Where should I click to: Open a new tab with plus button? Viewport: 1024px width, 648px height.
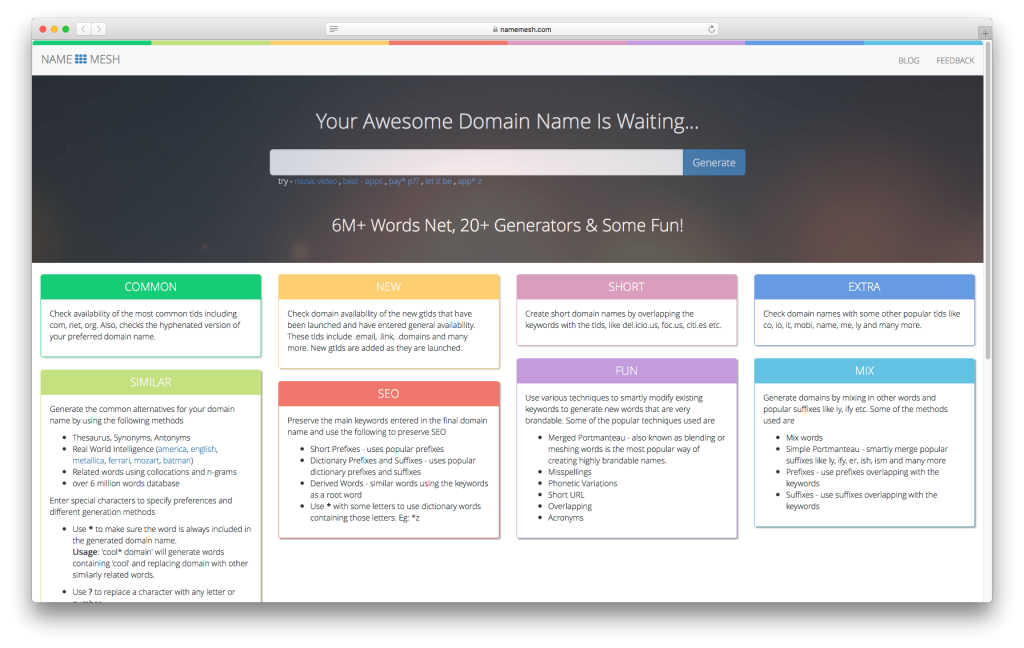985,33
